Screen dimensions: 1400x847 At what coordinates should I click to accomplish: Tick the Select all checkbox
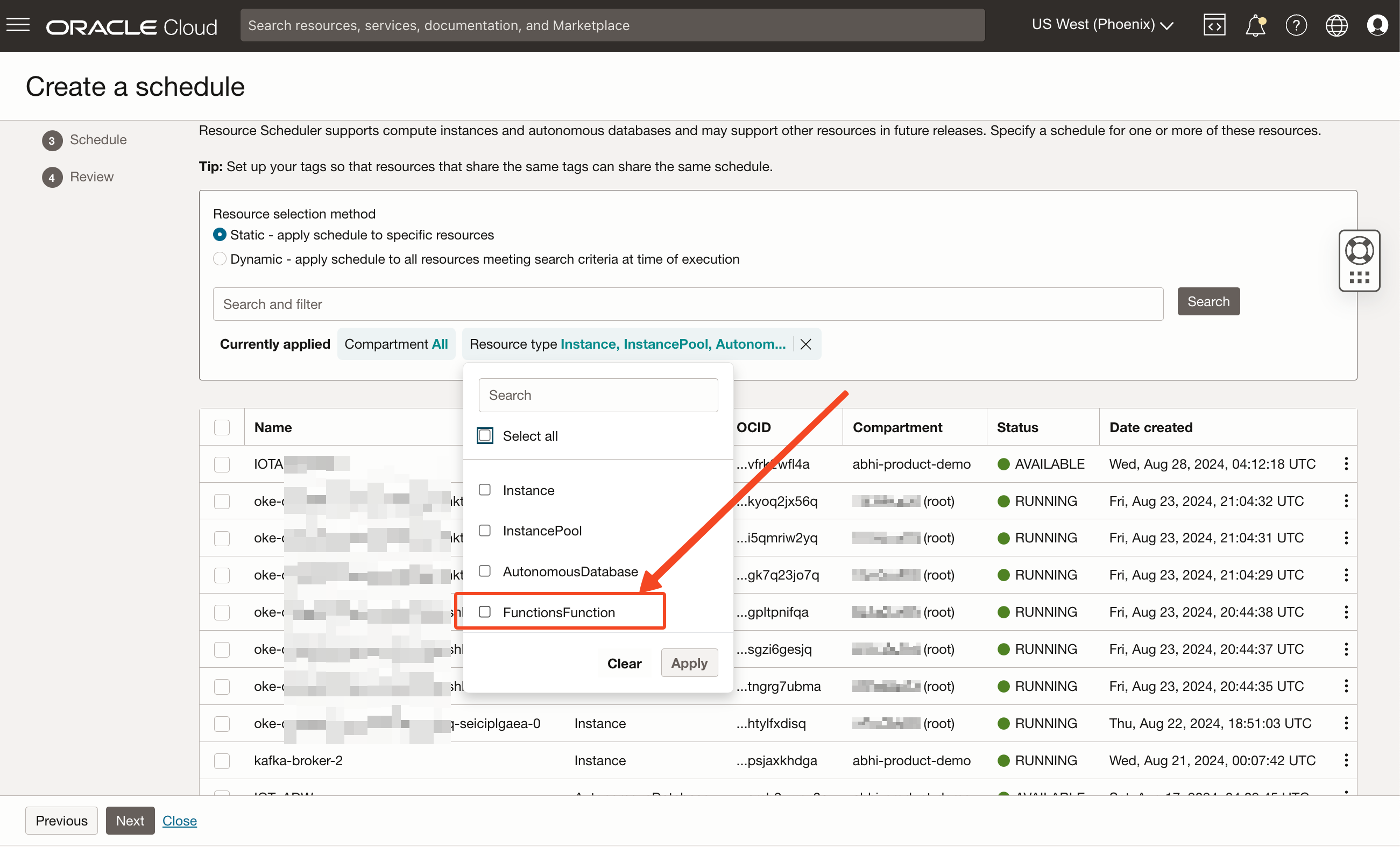pyautogui.click(x=485, y=436)
